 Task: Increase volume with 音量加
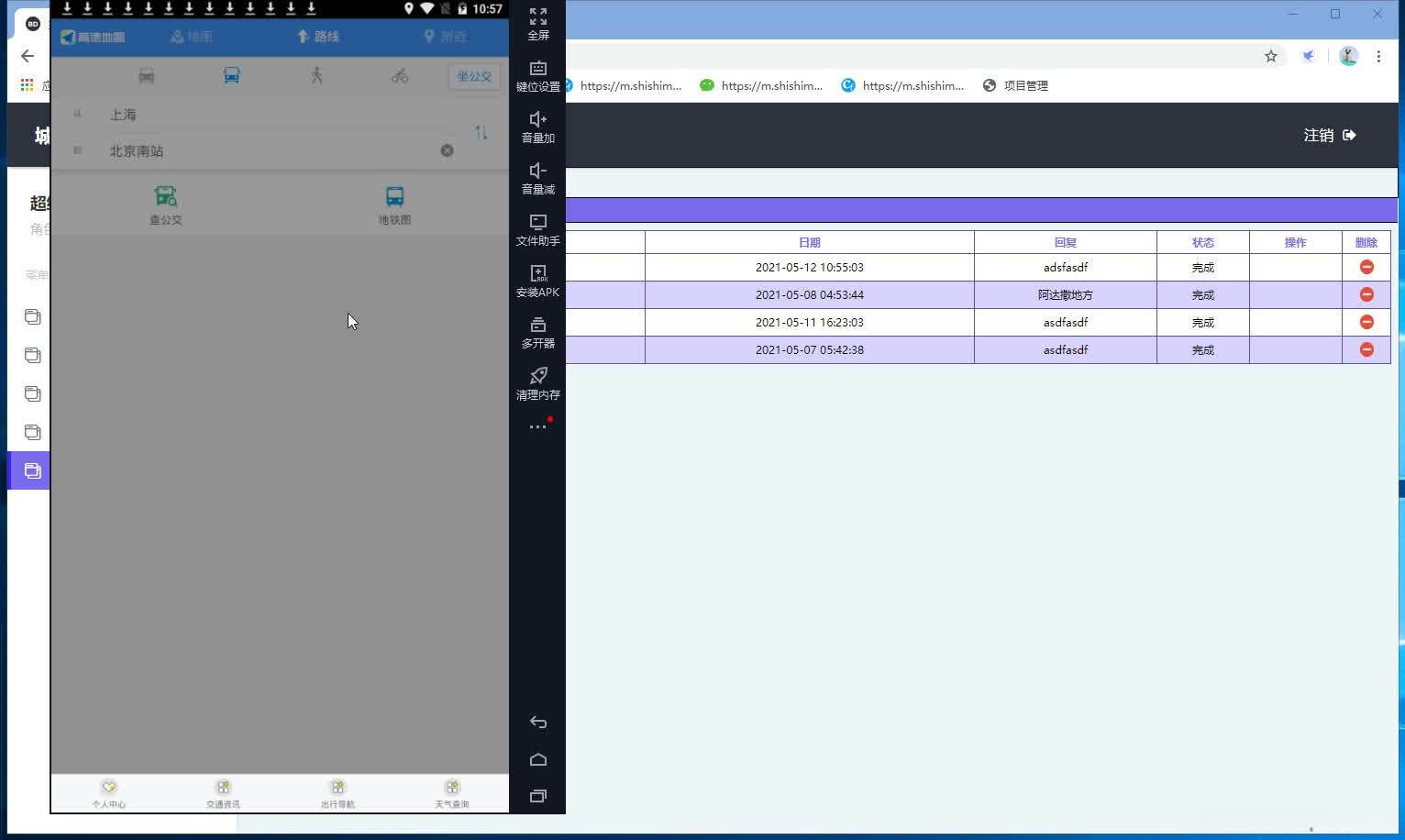(538, 127)
